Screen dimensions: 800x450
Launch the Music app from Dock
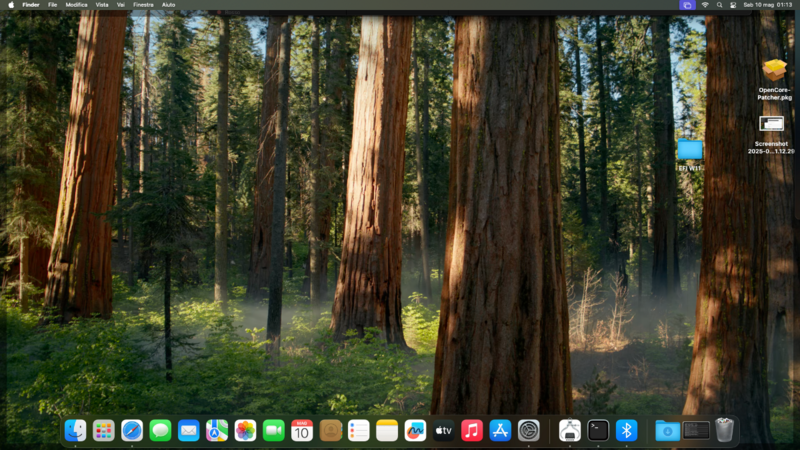click(472, 430)
